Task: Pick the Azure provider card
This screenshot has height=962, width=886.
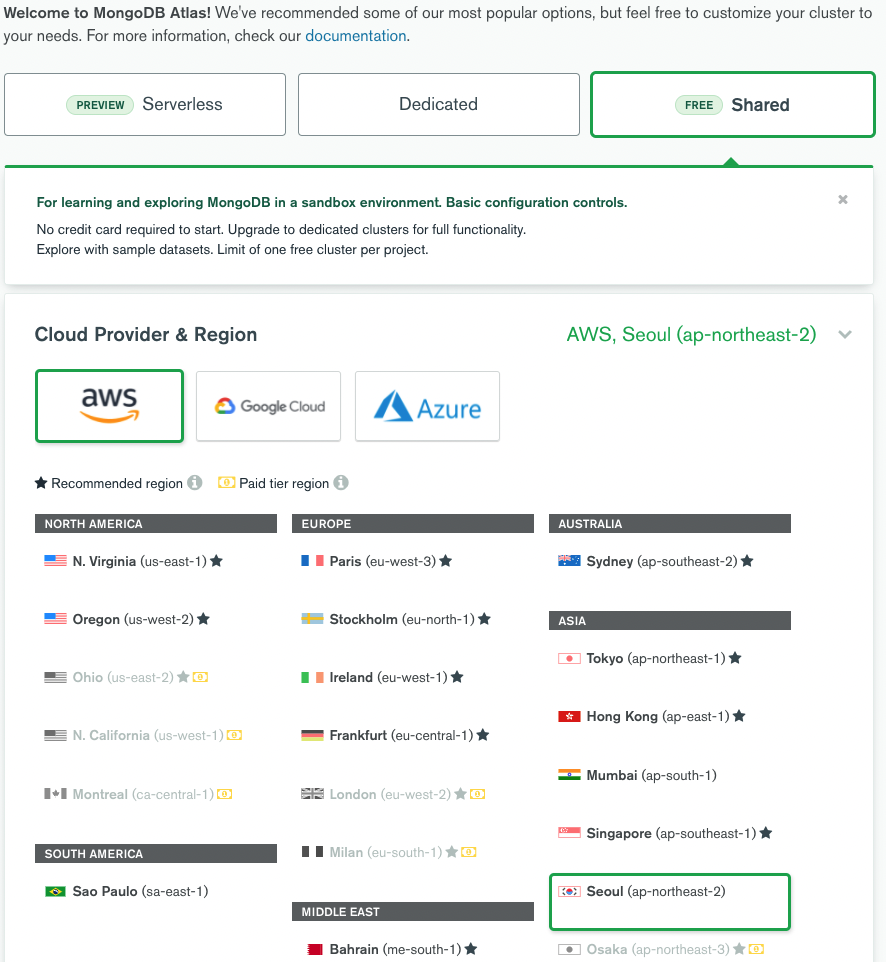Action: (427, 406)
